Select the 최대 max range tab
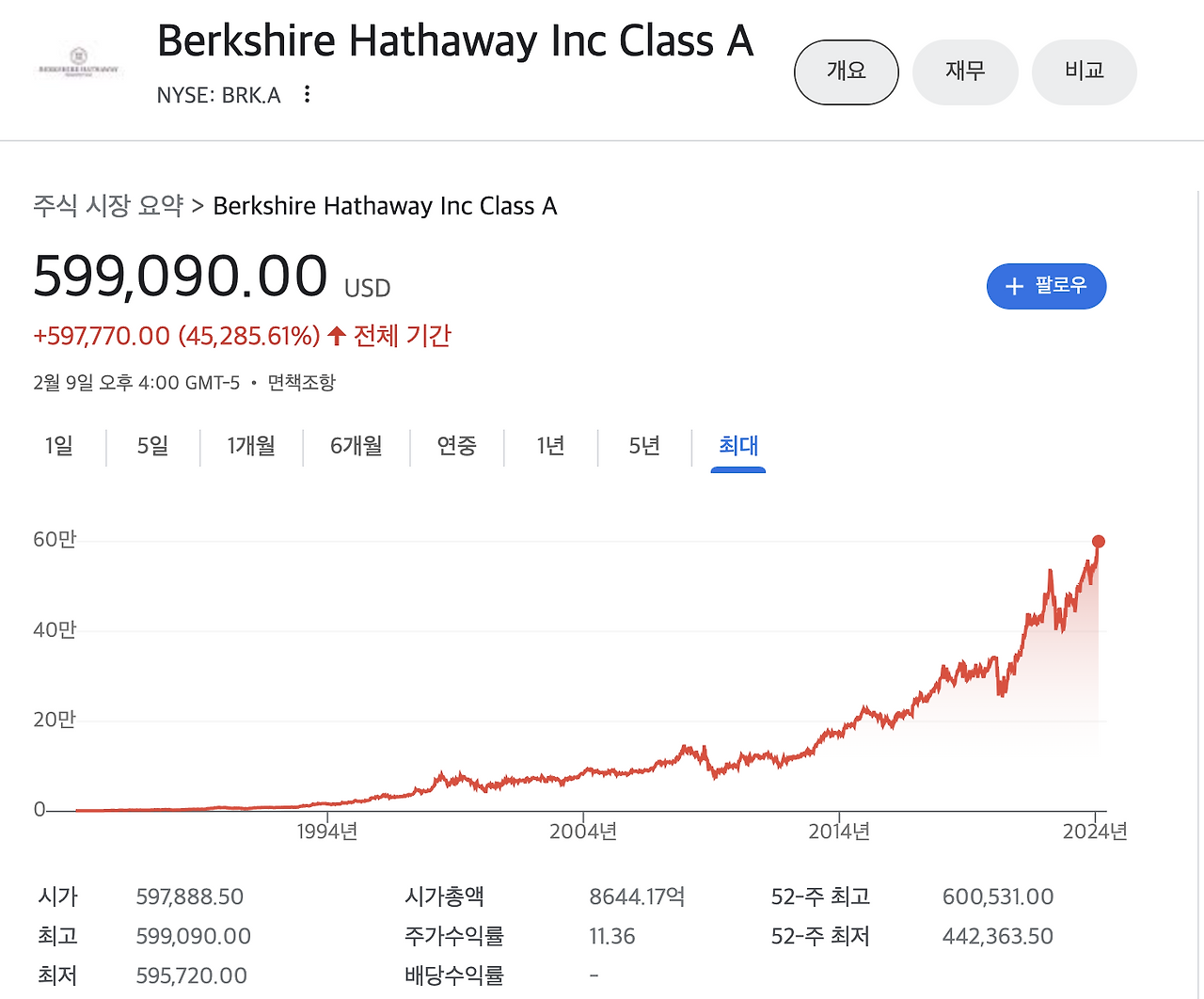 tap(738, 446)
